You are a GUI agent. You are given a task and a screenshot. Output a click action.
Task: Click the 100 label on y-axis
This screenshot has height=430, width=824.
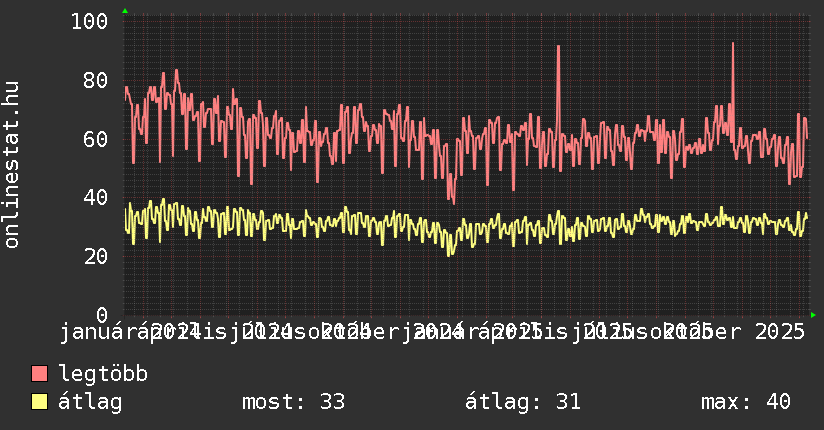click(x=90, y=22)
